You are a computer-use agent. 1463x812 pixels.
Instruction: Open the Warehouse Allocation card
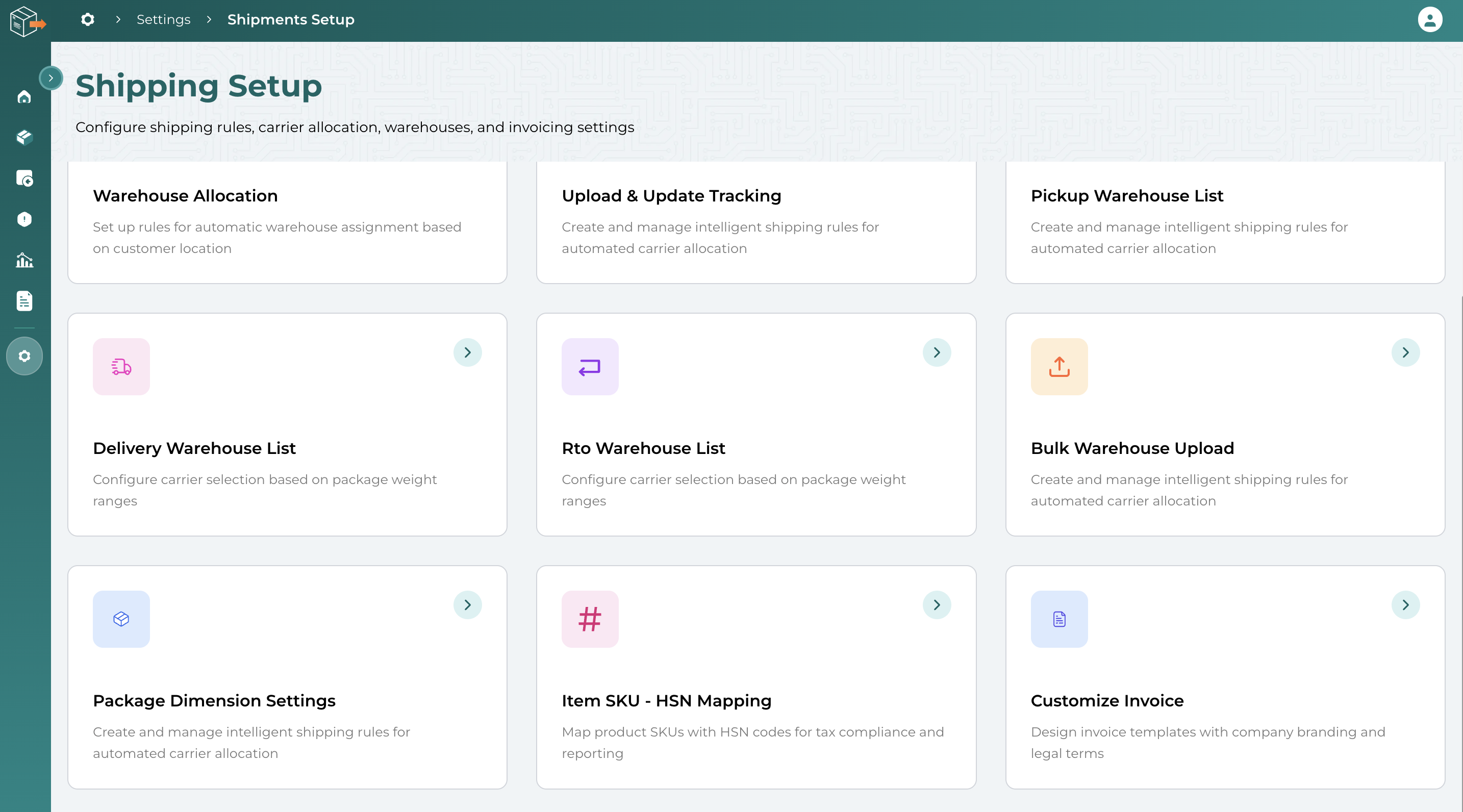click(287, 221)
